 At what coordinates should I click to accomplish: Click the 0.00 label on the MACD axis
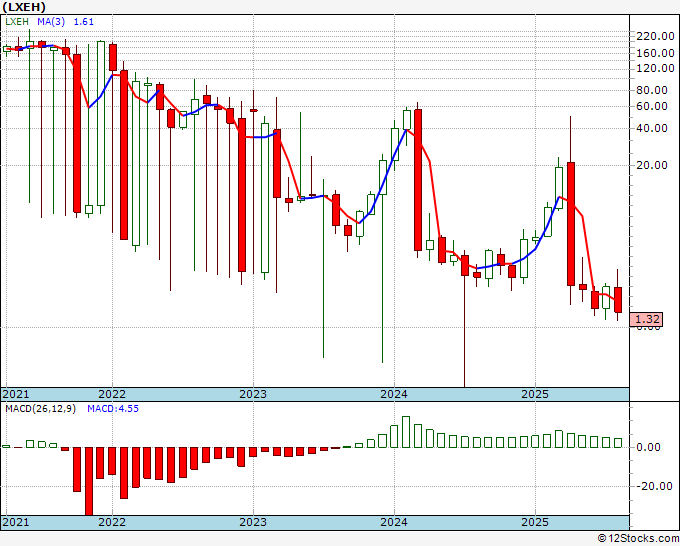coord(648,448)
